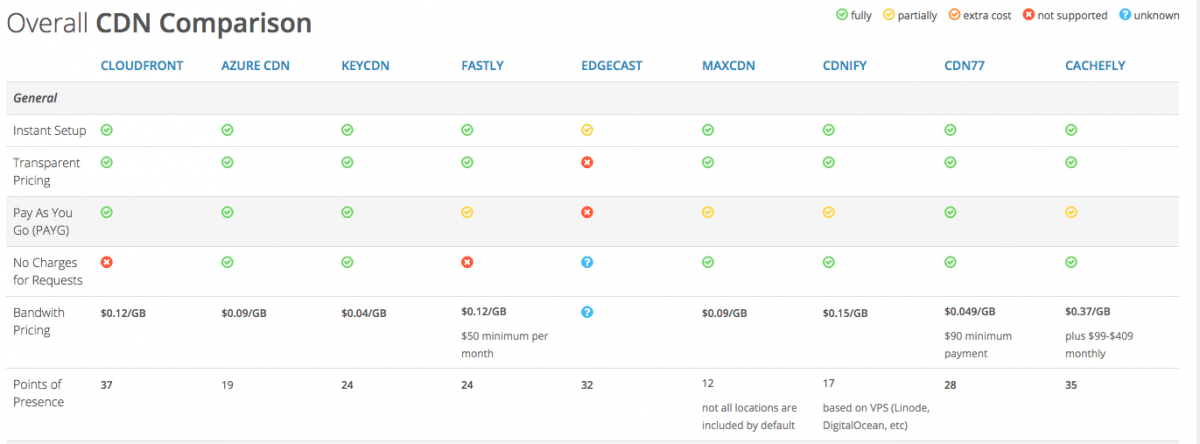Screen dimensions: 1200x444
Task: Click Azure CDN's $0.09/GB price
Action: point(244,313)
